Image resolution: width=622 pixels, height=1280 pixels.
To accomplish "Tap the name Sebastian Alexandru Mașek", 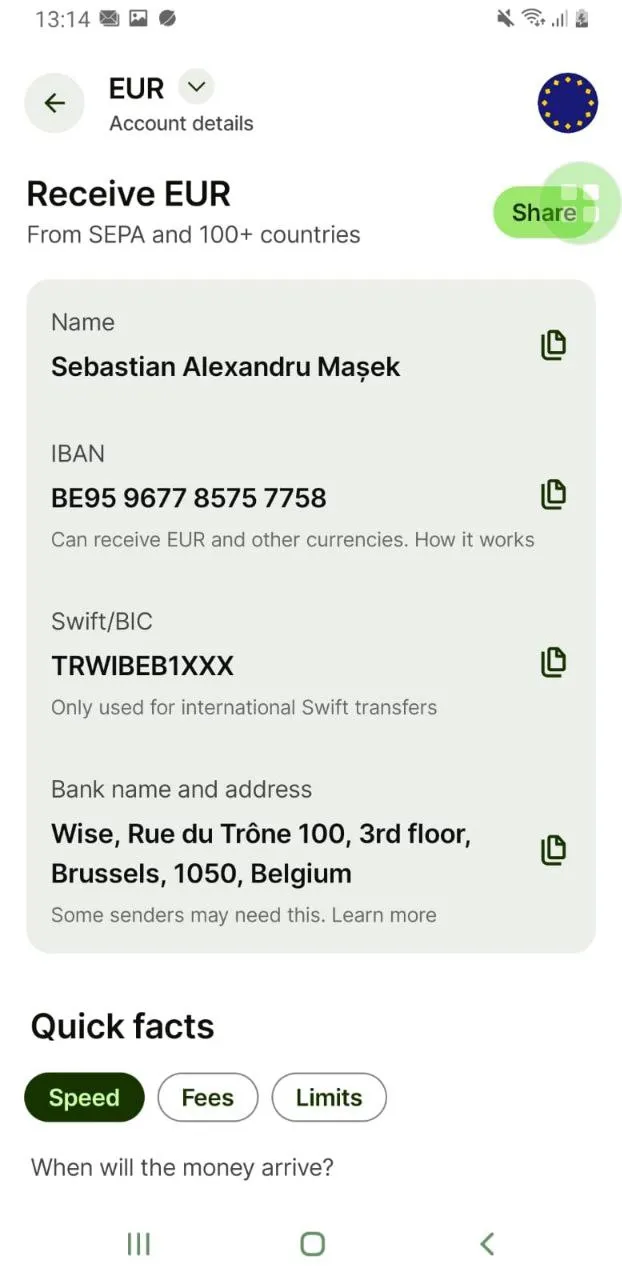I will click(225, 367).
